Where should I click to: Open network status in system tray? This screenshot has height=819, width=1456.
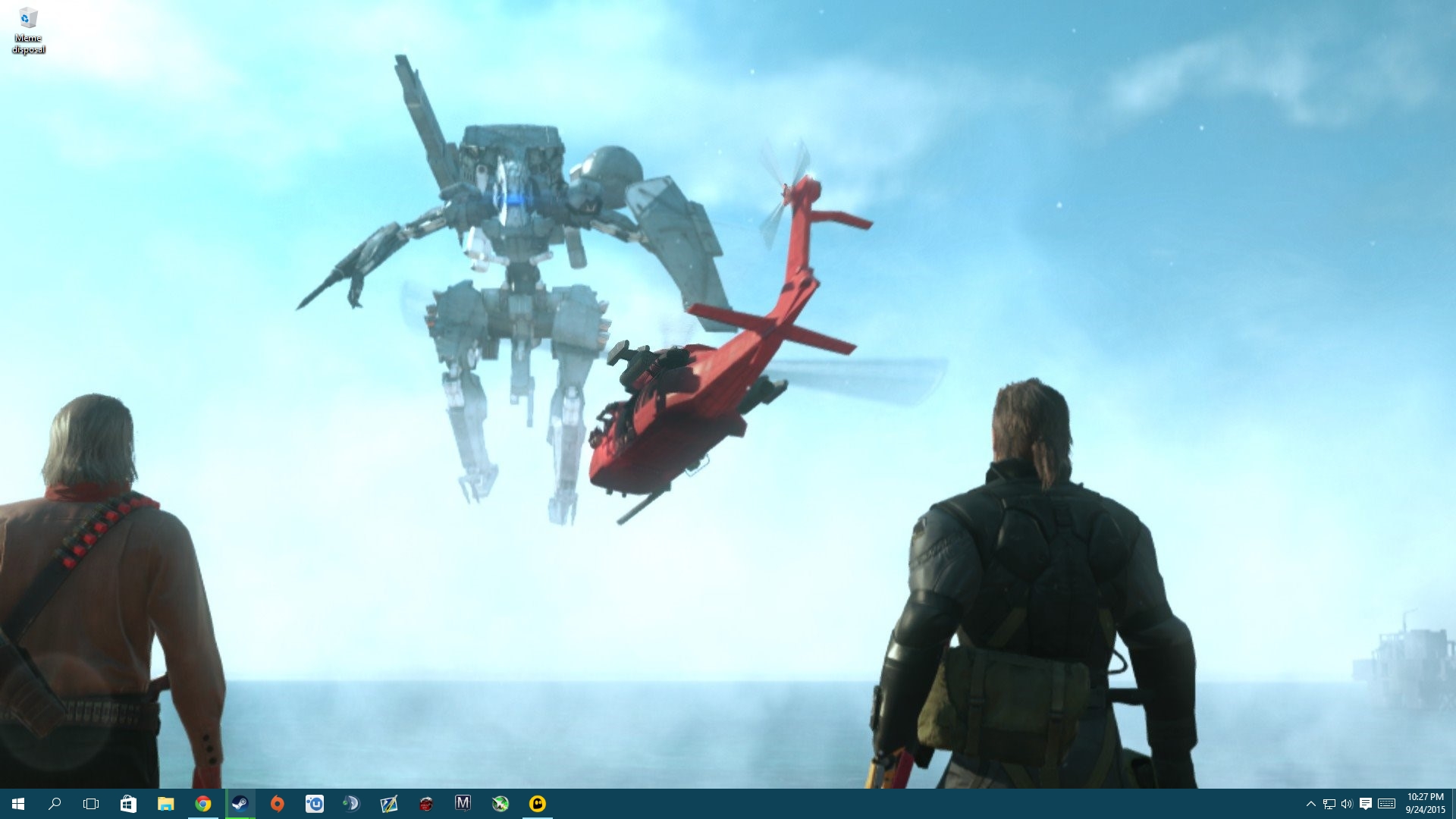[x=1329, y=804]
